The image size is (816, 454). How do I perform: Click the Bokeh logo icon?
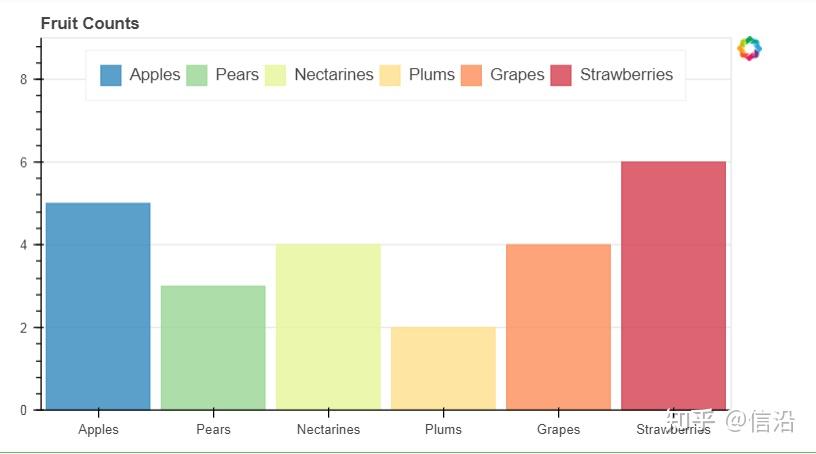point(749,48)
